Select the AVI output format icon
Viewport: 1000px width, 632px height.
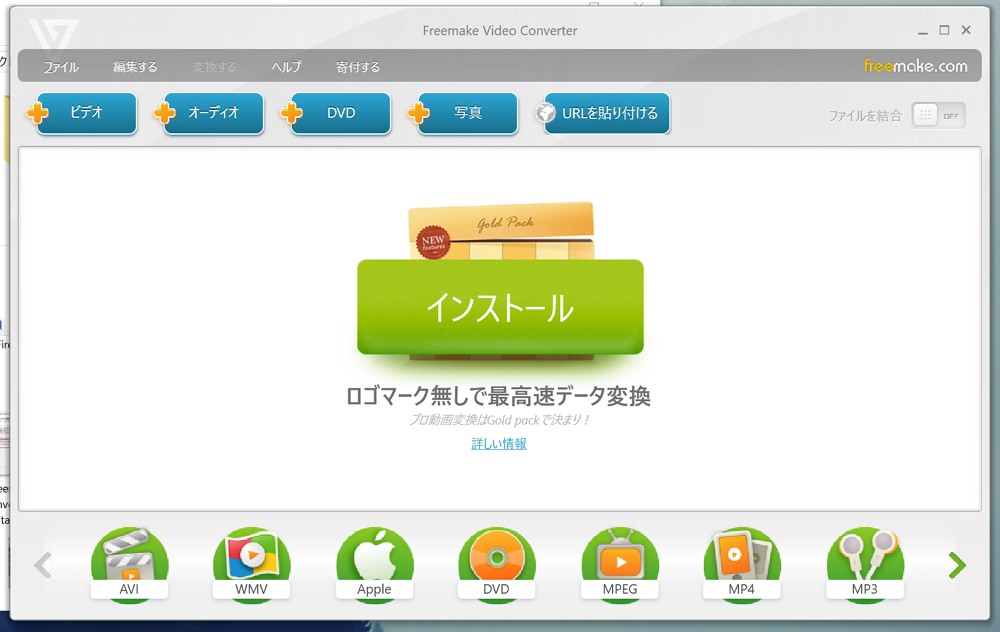click(x=128, y=560)
